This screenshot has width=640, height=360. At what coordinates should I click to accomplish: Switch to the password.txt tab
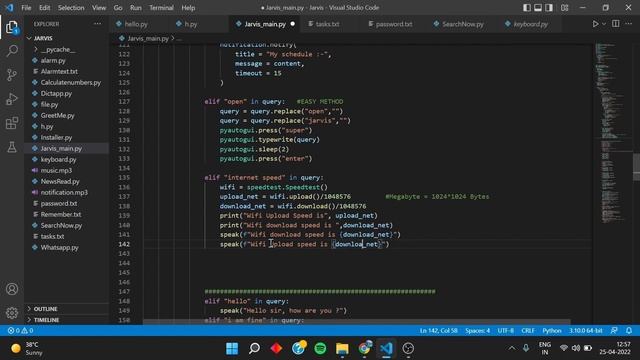pyautogui.click(x=394, y=24)
